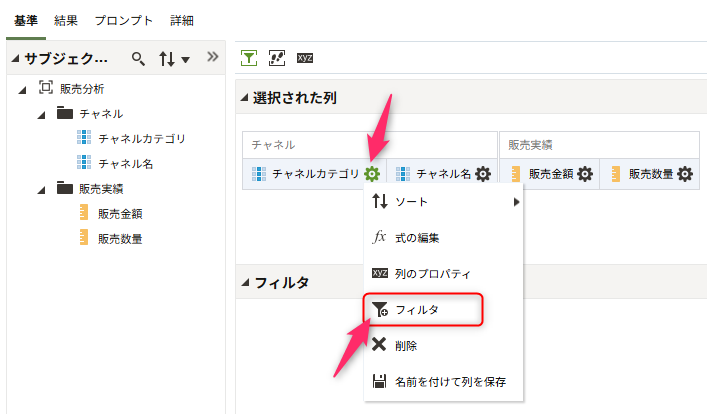Click the grid icon beside チャネルカテゴリ in tree
The width and height of the screenshot is (707, 414).
(x=84, y=137)
